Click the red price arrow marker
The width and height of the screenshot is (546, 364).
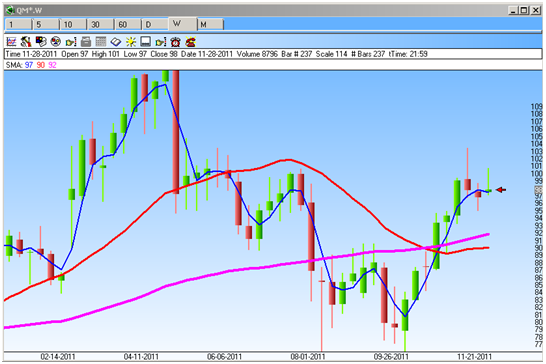click(501, 190)
